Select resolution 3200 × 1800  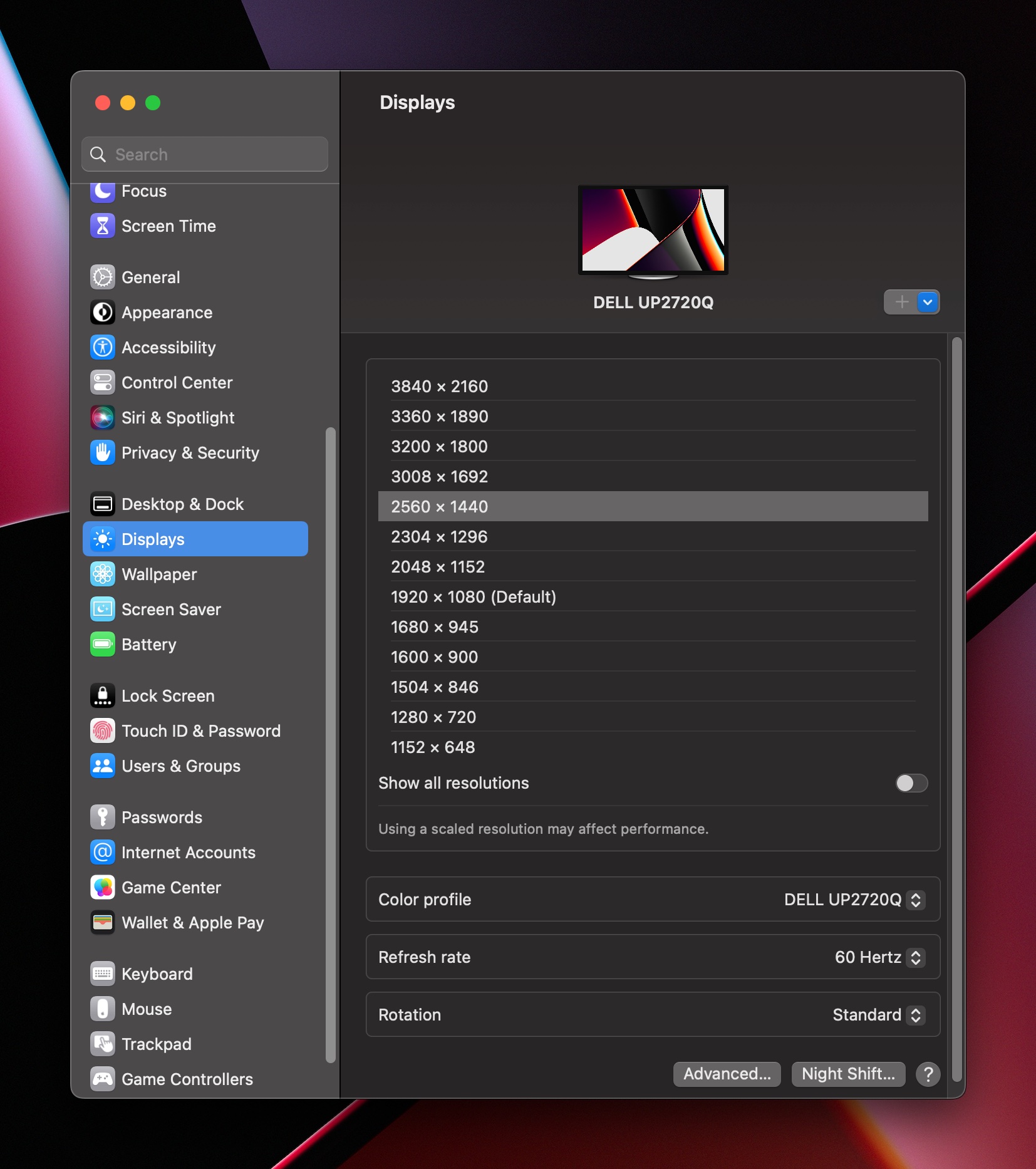point(653,447)
